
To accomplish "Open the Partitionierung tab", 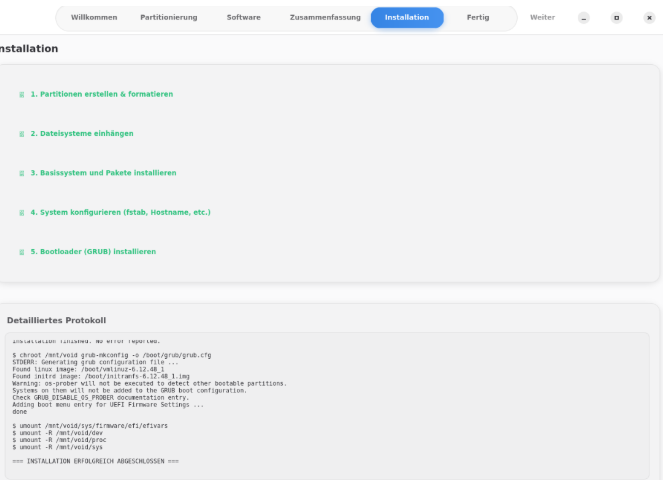I will click(168, 18).
